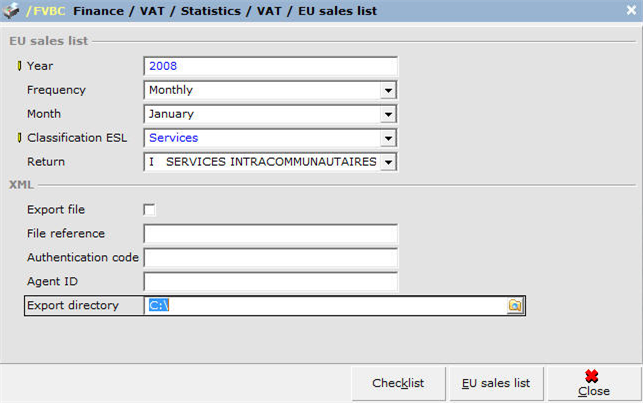Click the mandatory marker beside Classification ESL
Screen dimensions: 643x403
pyautogui.click(x=19, y=138)
